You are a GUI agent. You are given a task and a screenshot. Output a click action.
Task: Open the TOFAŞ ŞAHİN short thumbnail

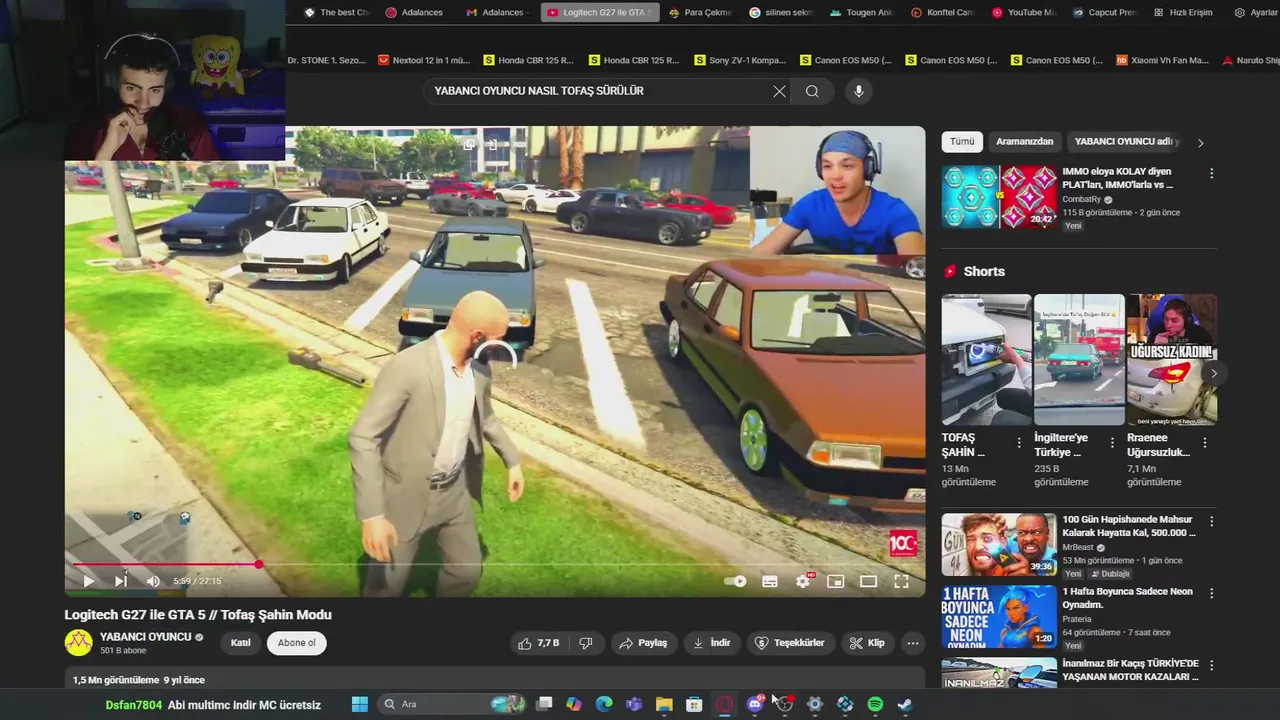coord(985,360)
